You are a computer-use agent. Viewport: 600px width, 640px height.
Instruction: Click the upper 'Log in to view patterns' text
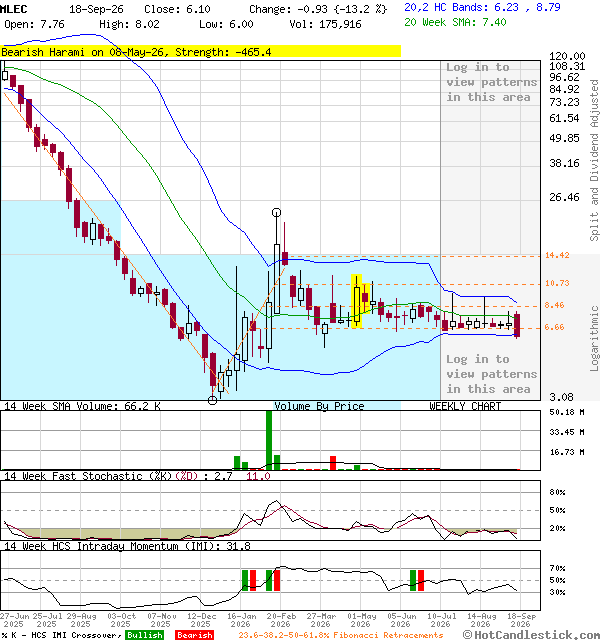(491, 82)
